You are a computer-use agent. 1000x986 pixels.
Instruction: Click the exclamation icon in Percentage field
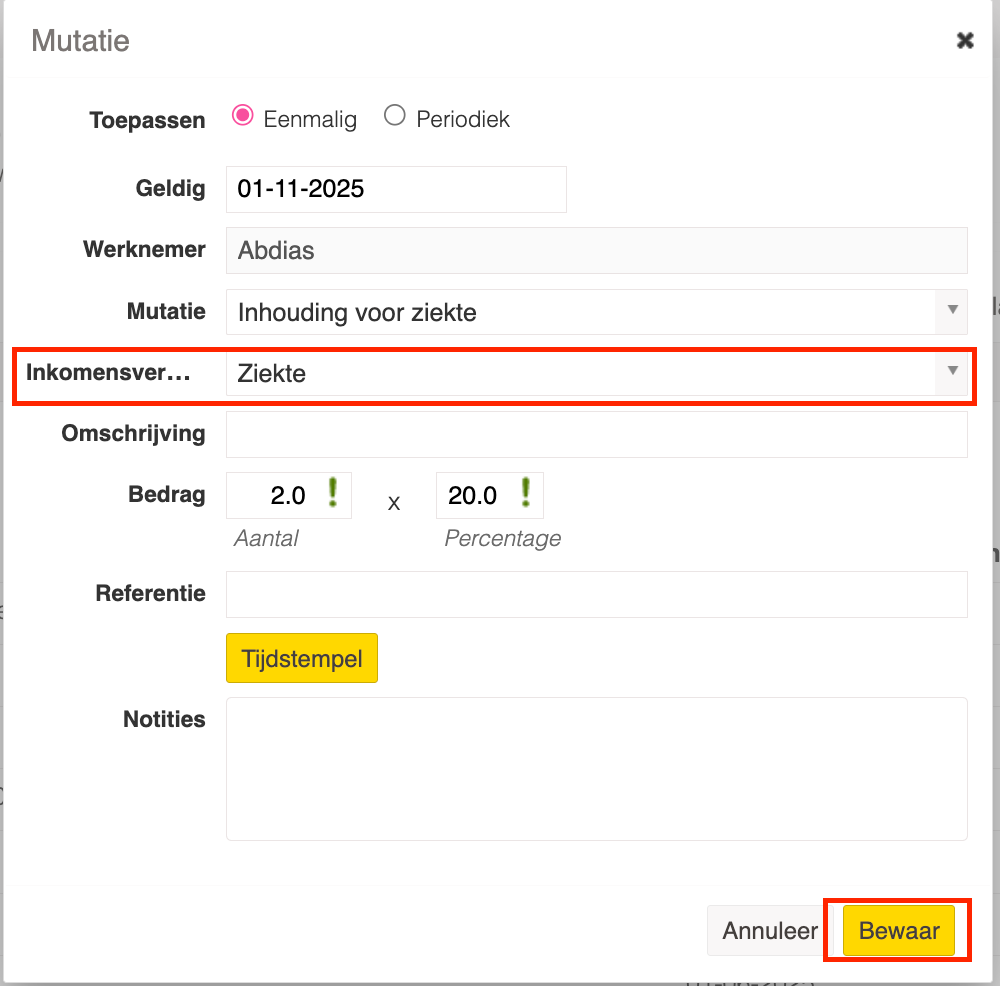click(x=526, y=493)
